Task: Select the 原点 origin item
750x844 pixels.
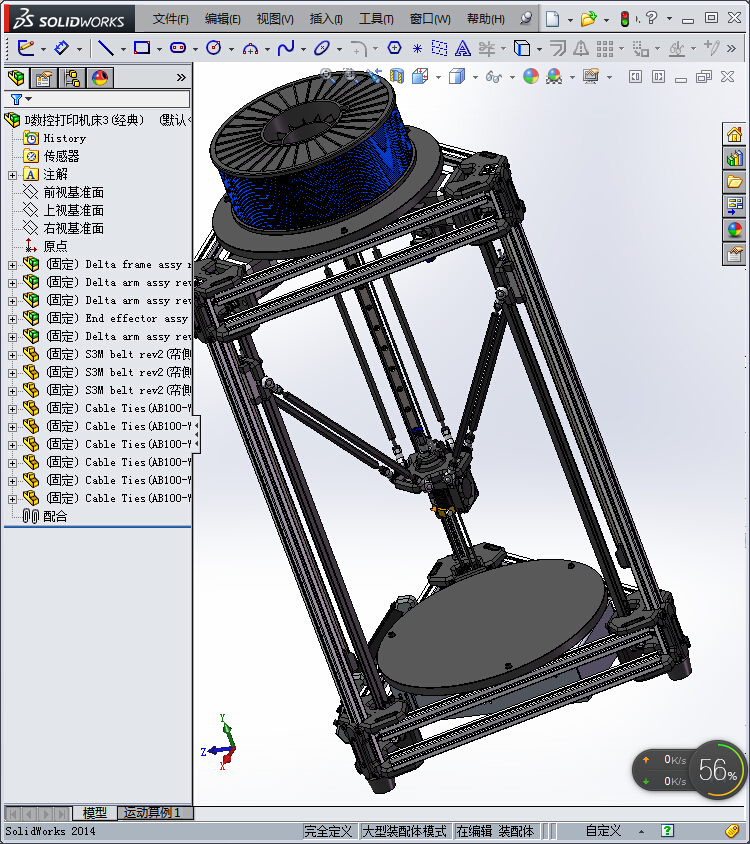Action: point(55,247)
